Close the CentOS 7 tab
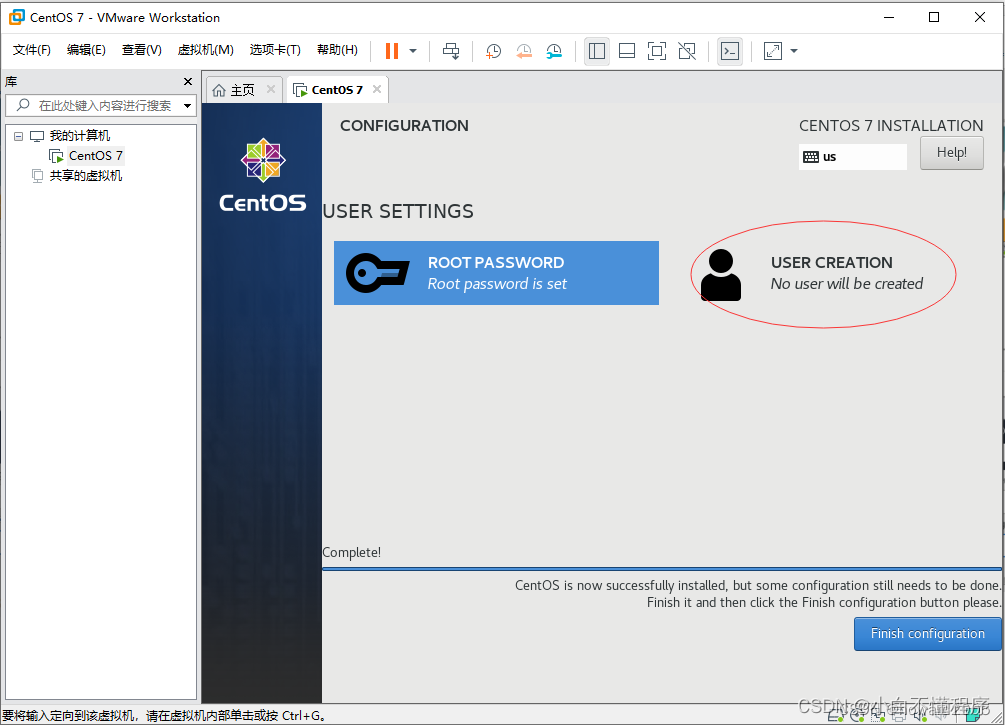The height and width of the screenshot is (725, 1005). click(377, 89)
